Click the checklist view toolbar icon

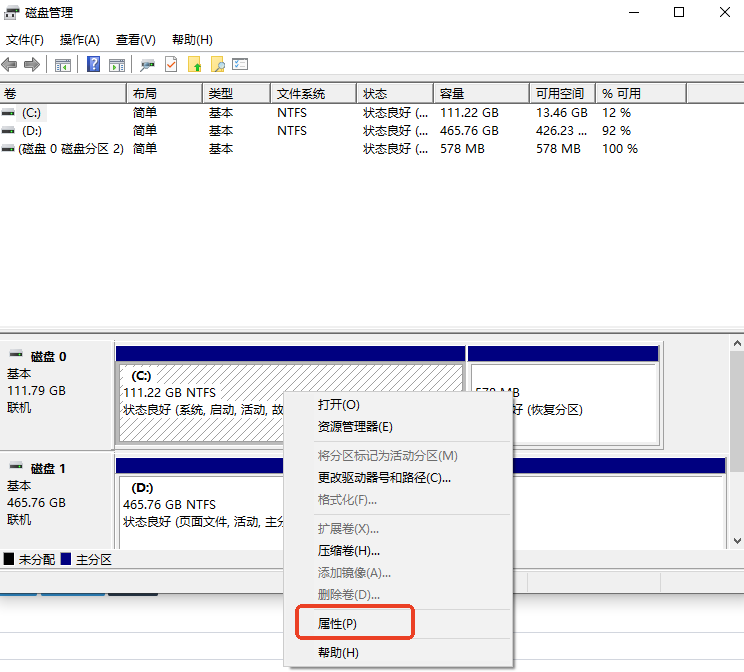(240, 65)
